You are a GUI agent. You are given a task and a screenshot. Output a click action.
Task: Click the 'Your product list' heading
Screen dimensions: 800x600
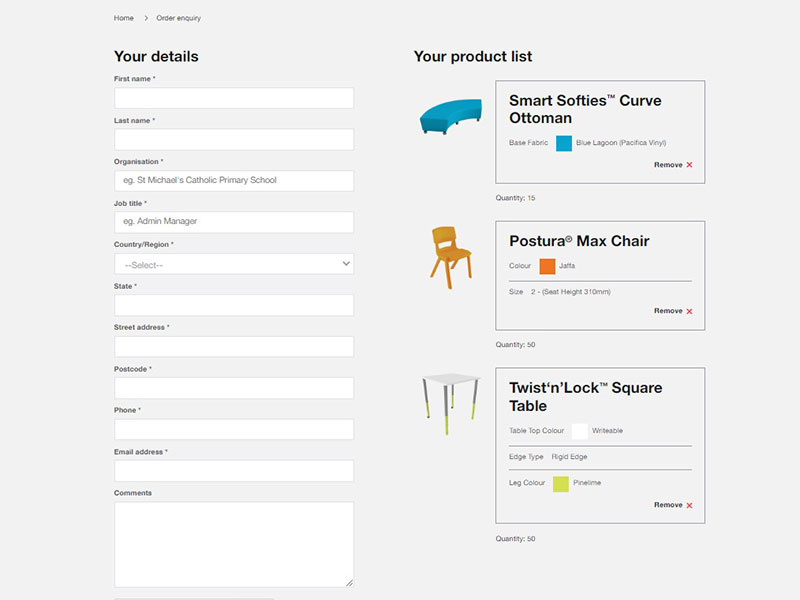(x=473, y=56)
